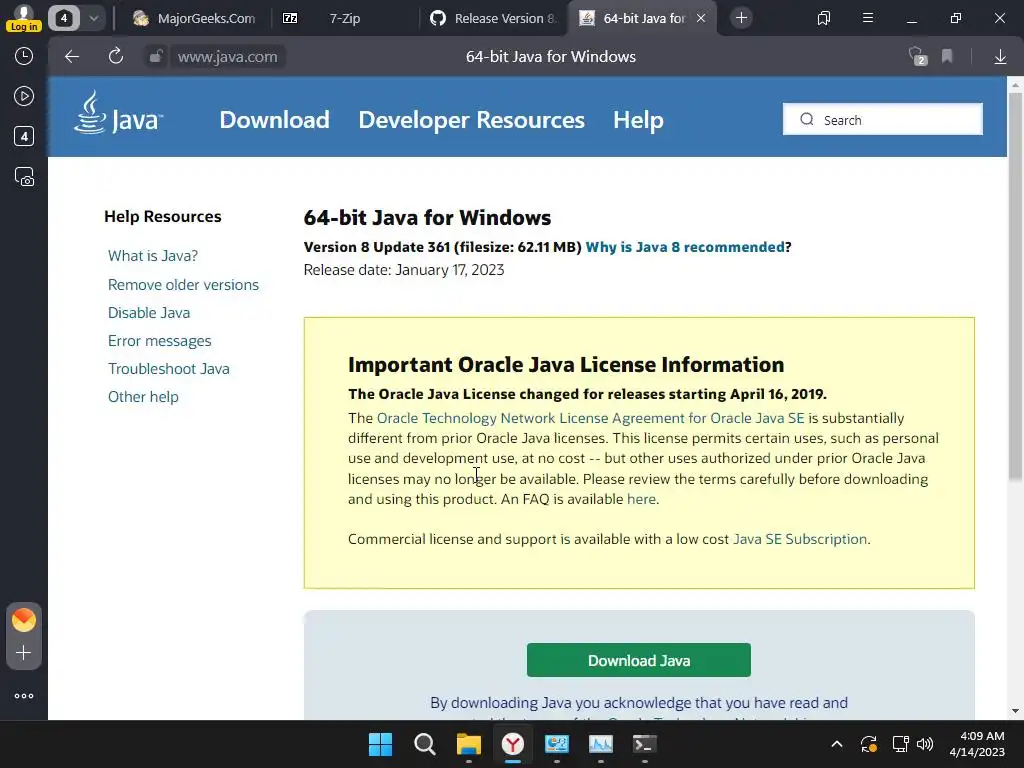Open the video player sidebar icon
Screen dimensions: 1024x768
(24, 97)
